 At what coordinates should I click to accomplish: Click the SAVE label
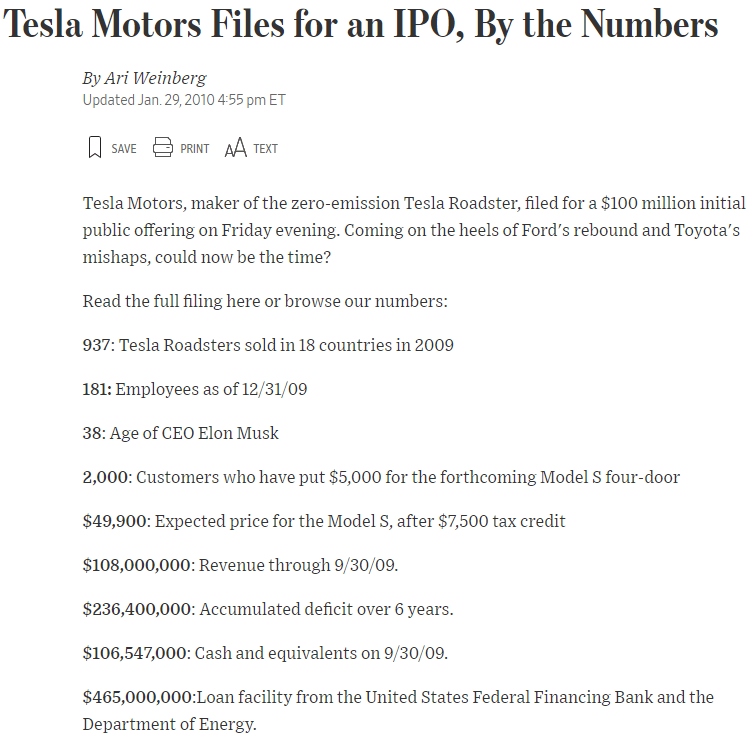tap(124, 149)
